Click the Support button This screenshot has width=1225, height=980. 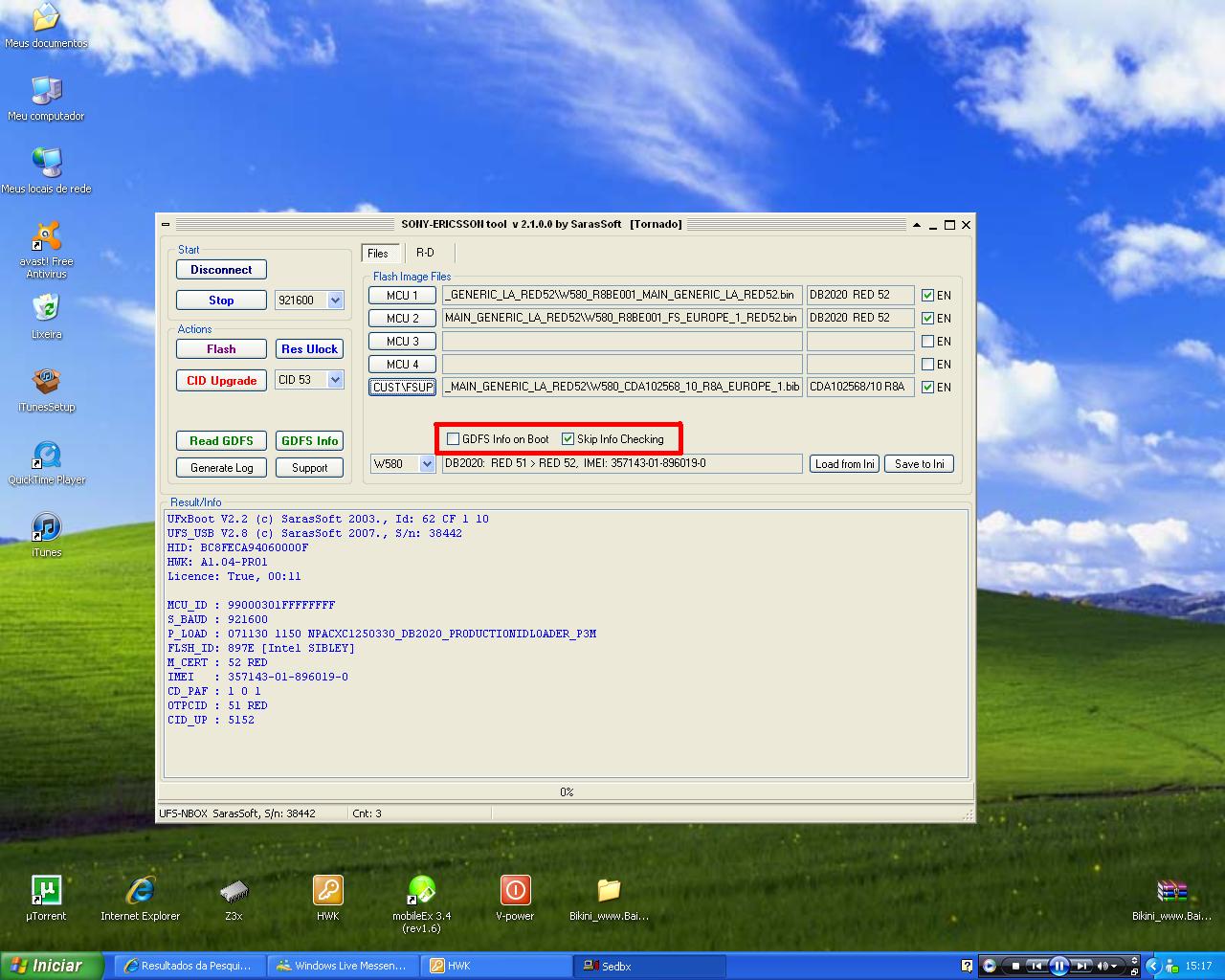coord(309,468)
